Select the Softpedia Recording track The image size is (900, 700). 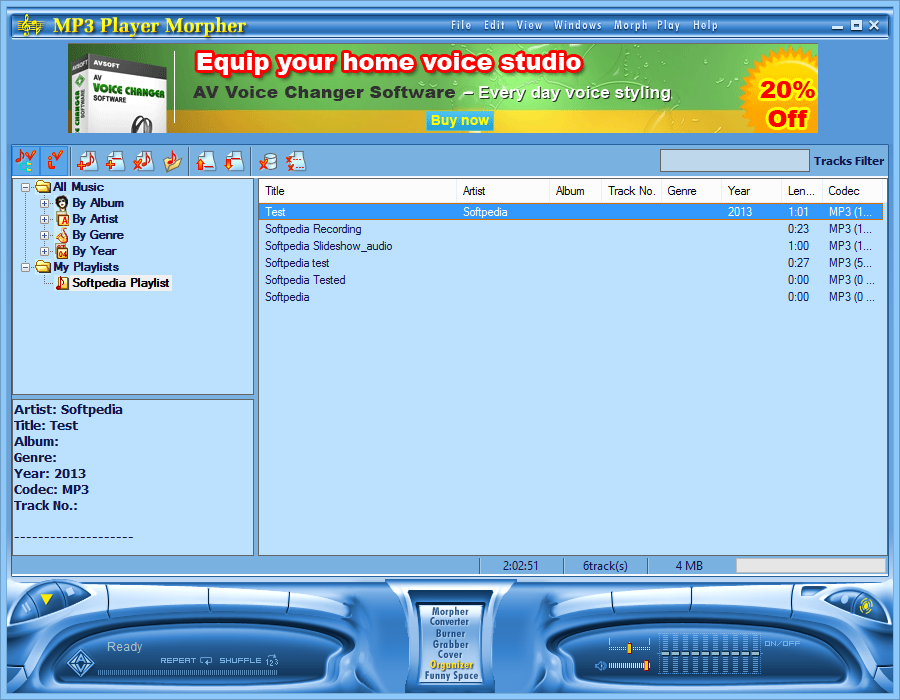click(571, 229)
